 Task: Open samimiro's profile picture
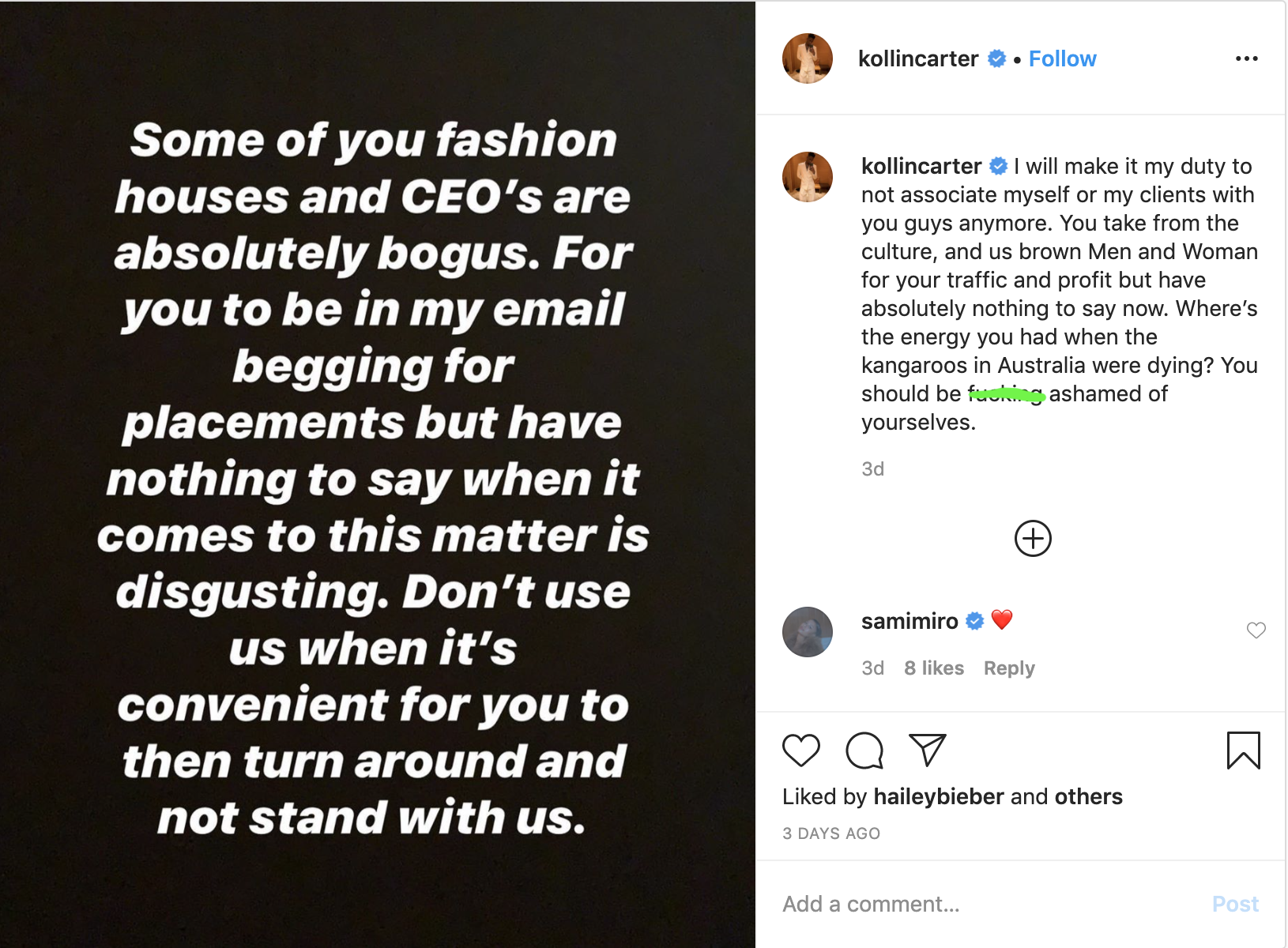coord(807,632)
